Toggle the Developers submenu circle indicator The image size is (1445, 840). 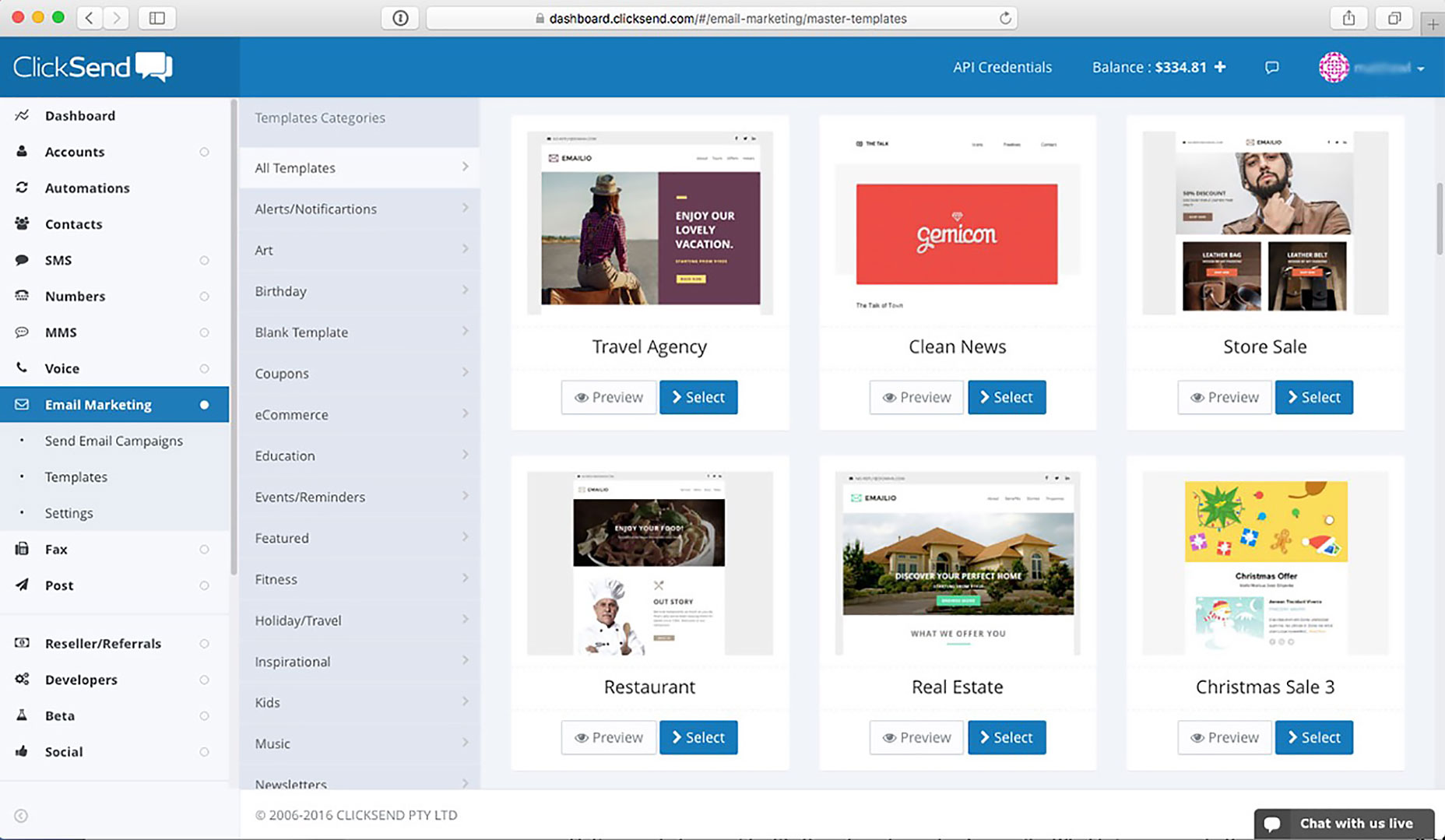[x=204, y=680]
